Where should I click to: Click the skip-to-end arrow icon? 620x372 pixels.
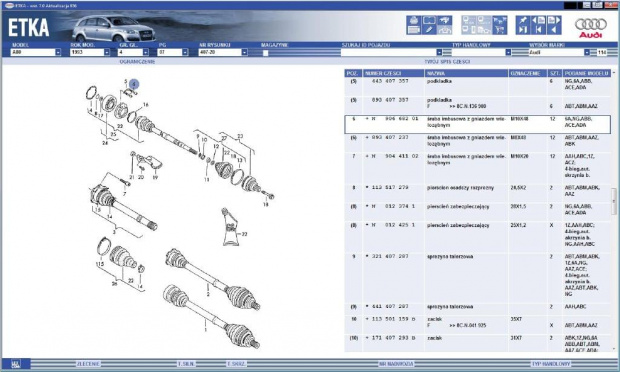[x=523, y=30]
